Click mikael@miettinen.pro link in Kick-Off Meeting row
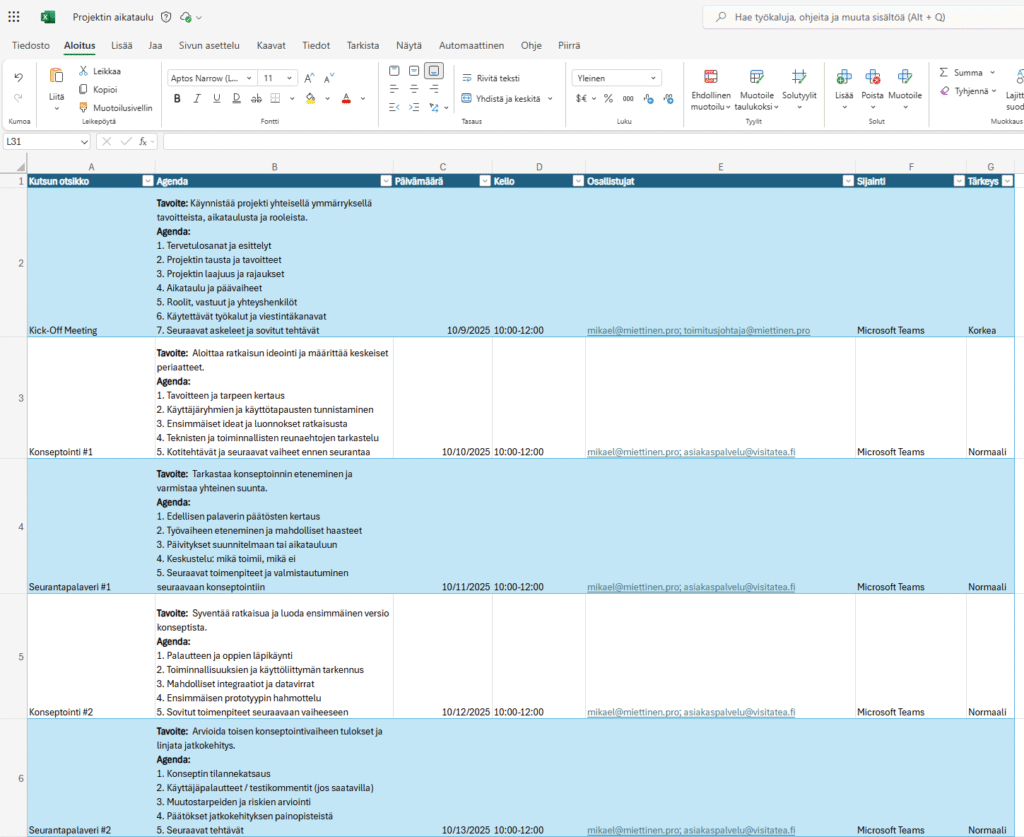The image size is (1024, 837). coord(633,330)
